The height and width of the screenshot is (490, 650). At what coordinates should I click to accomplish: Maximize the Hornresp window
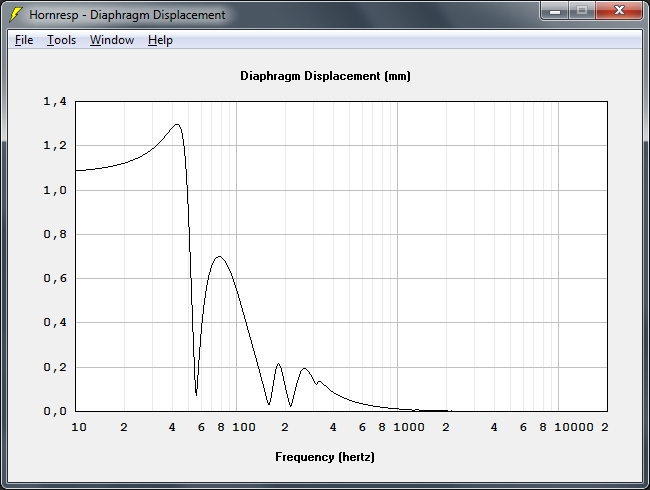point(582,11)
